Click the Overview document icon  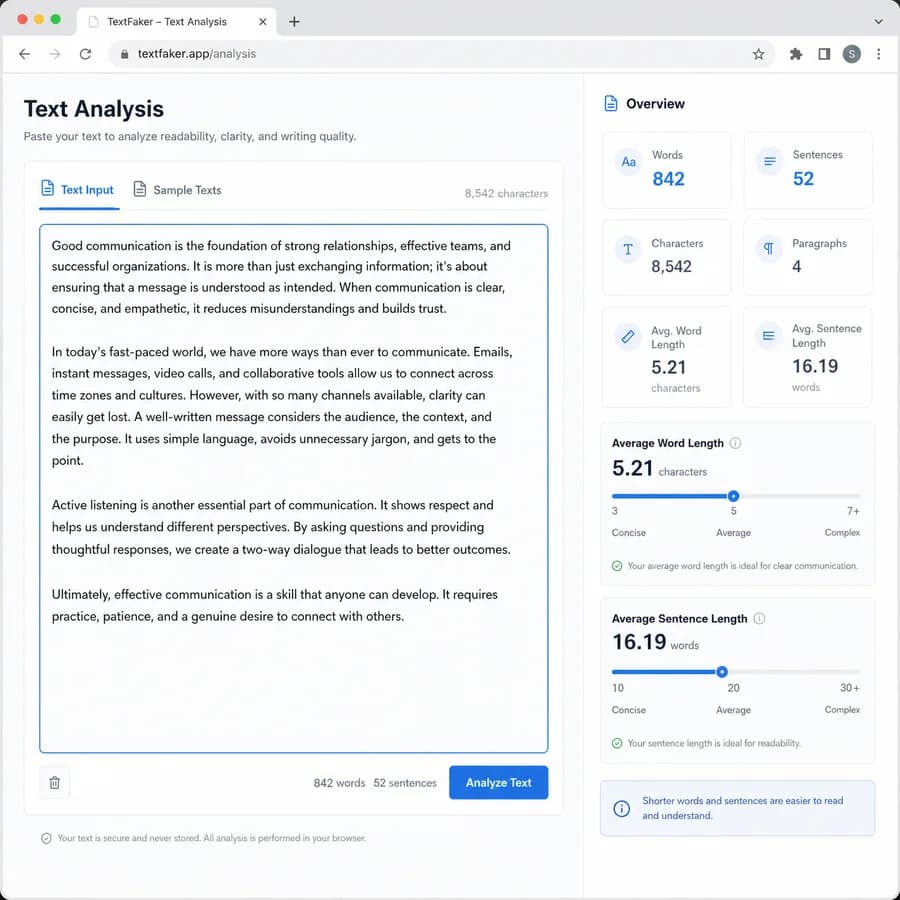611,104
